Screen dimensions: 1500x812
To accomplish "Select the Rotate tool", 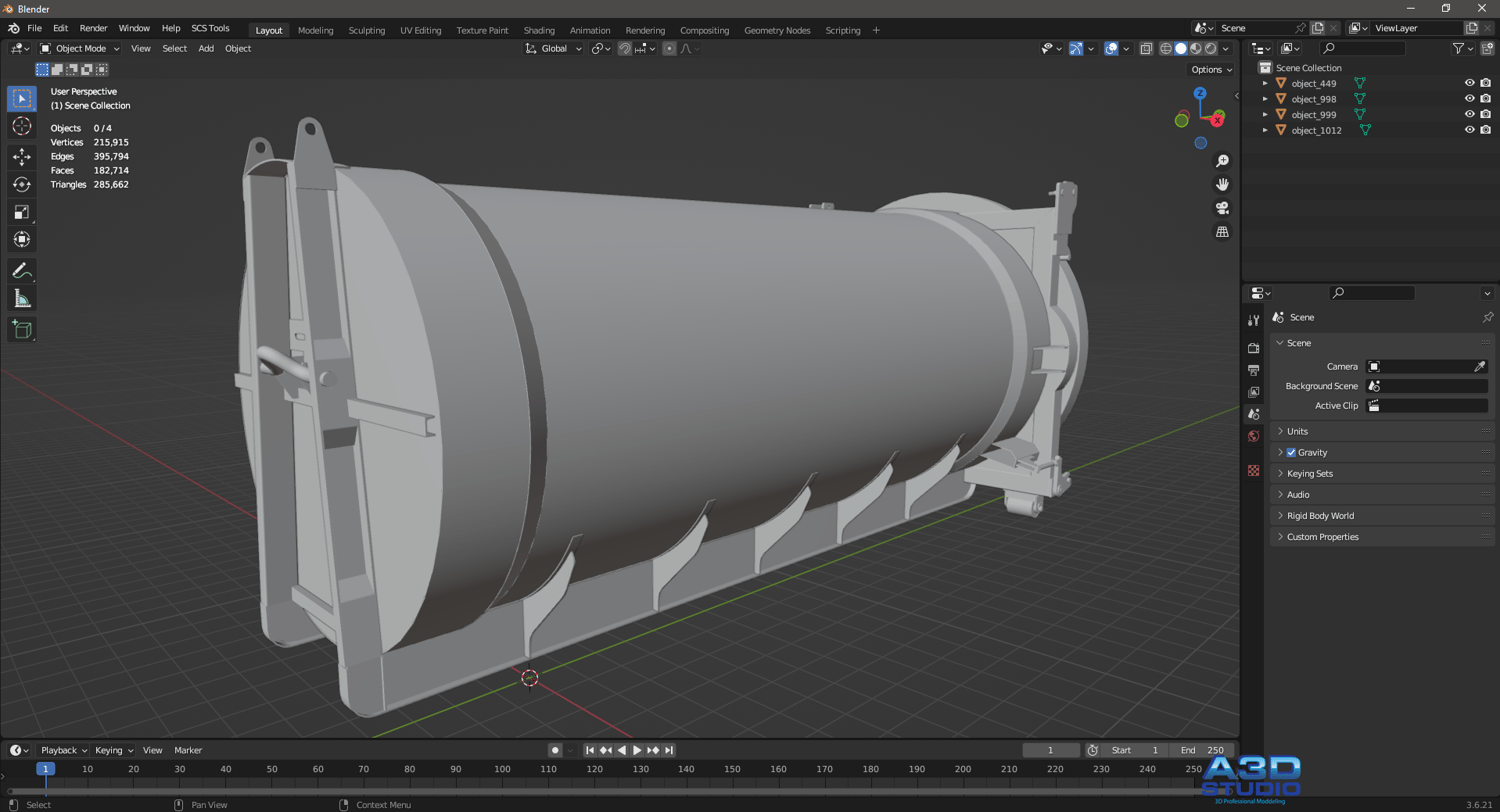I will pos(22,184).
